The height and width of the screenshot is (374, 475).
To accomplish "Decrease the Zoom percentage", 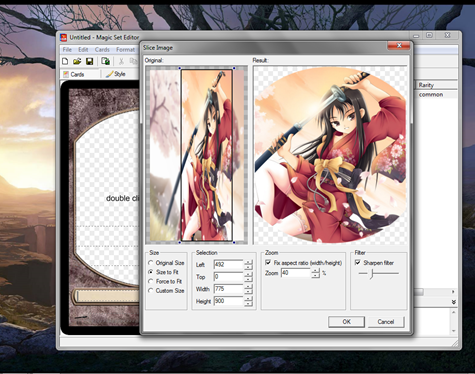I will (316, 276).
